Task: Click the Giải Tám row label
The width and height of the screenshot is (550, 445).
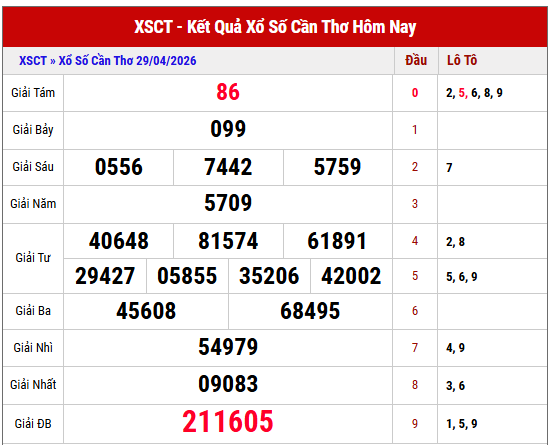Action: pos(33,93)
